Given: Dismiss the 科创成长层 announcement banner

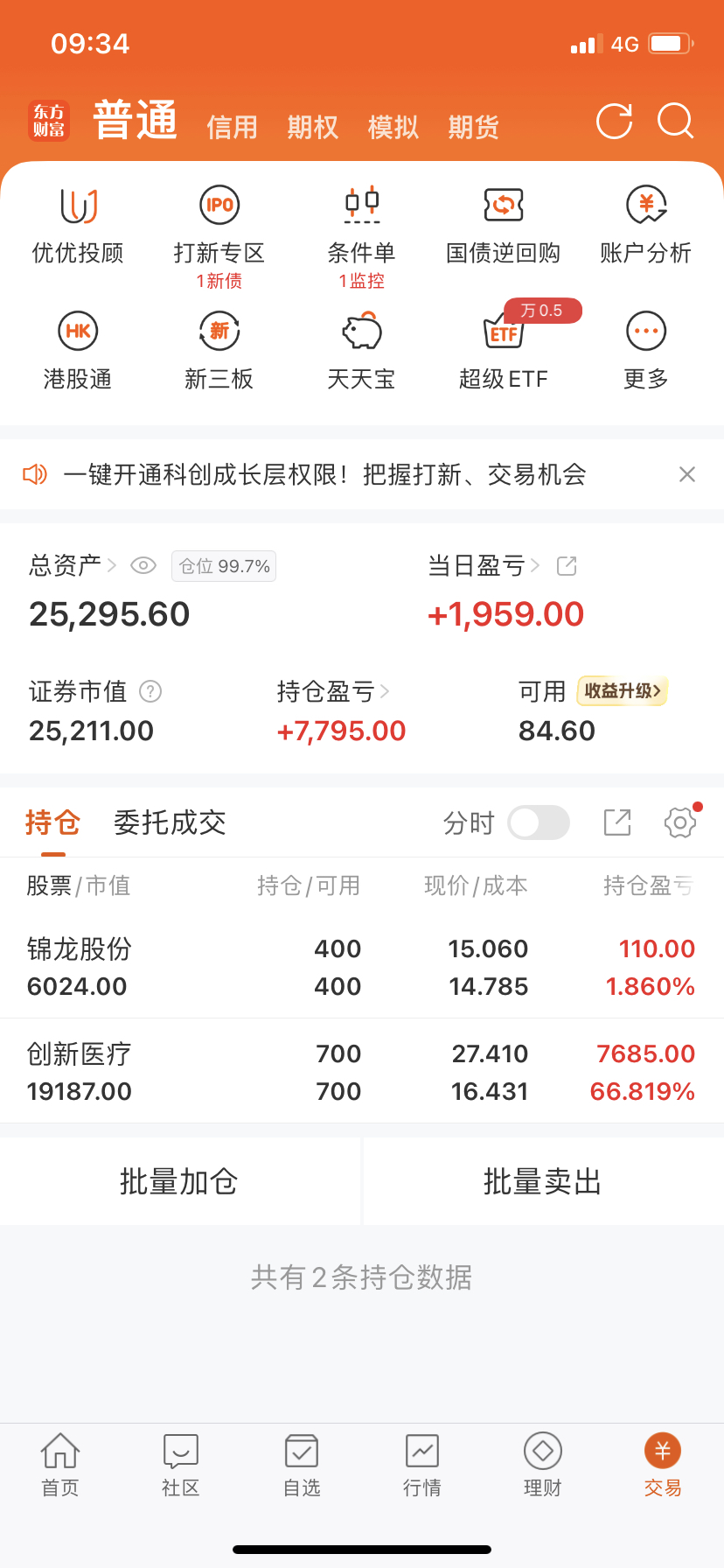Looking at the screenshot, I should (687, 474).
